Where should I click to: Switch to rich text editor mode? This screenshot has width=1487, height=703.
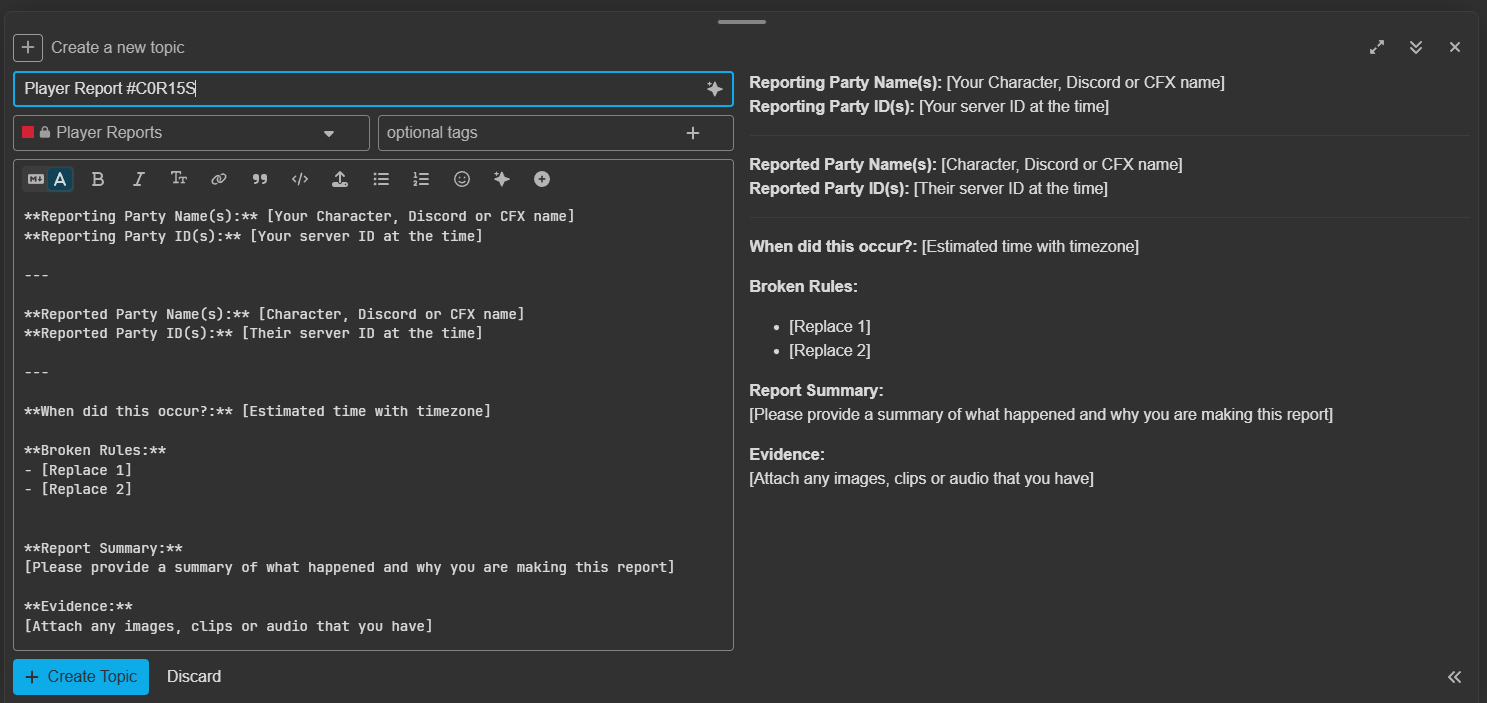point(61,179)
